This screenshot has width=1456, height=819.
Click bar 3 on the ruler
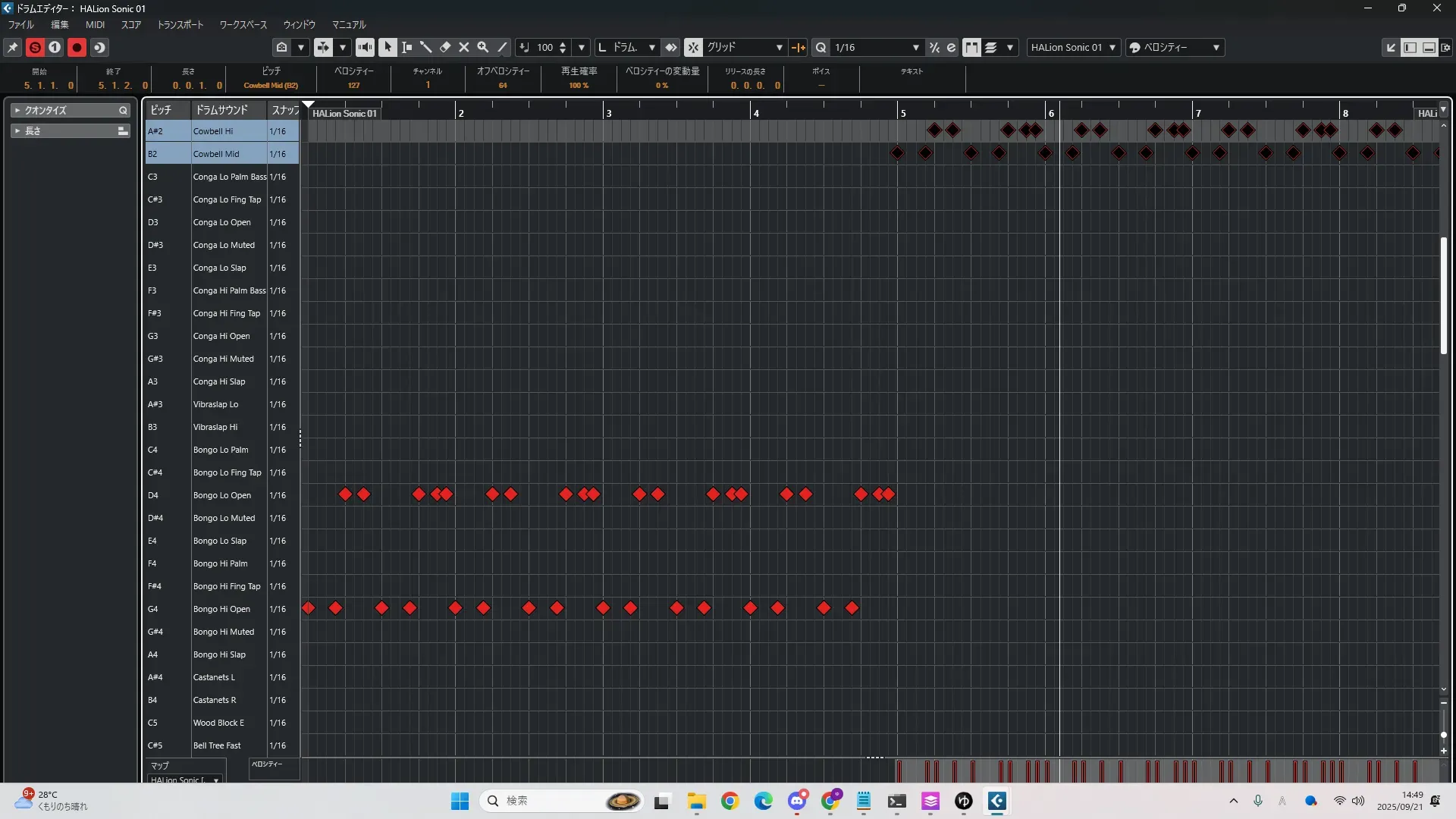(x=607, y=114)
